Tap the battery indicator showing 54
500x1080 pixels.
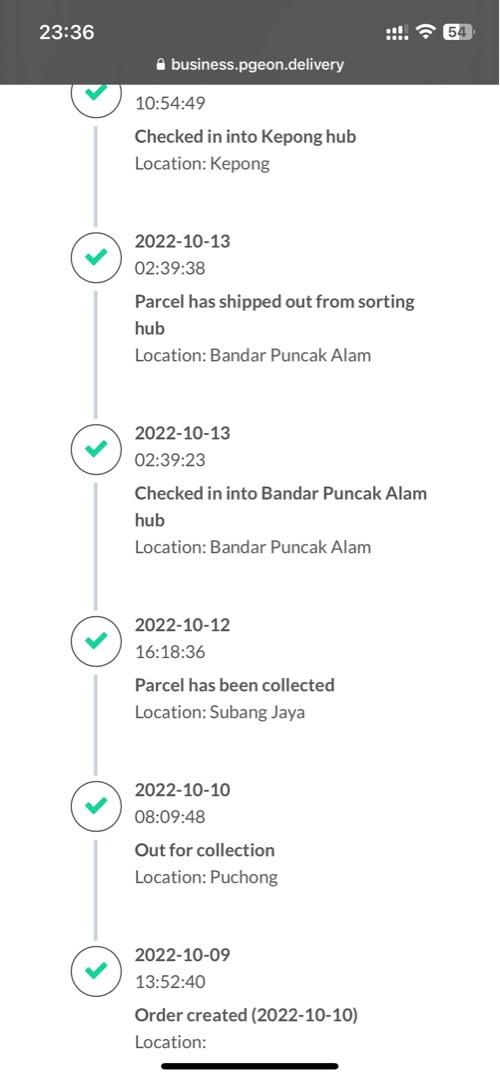pos(458,32)
